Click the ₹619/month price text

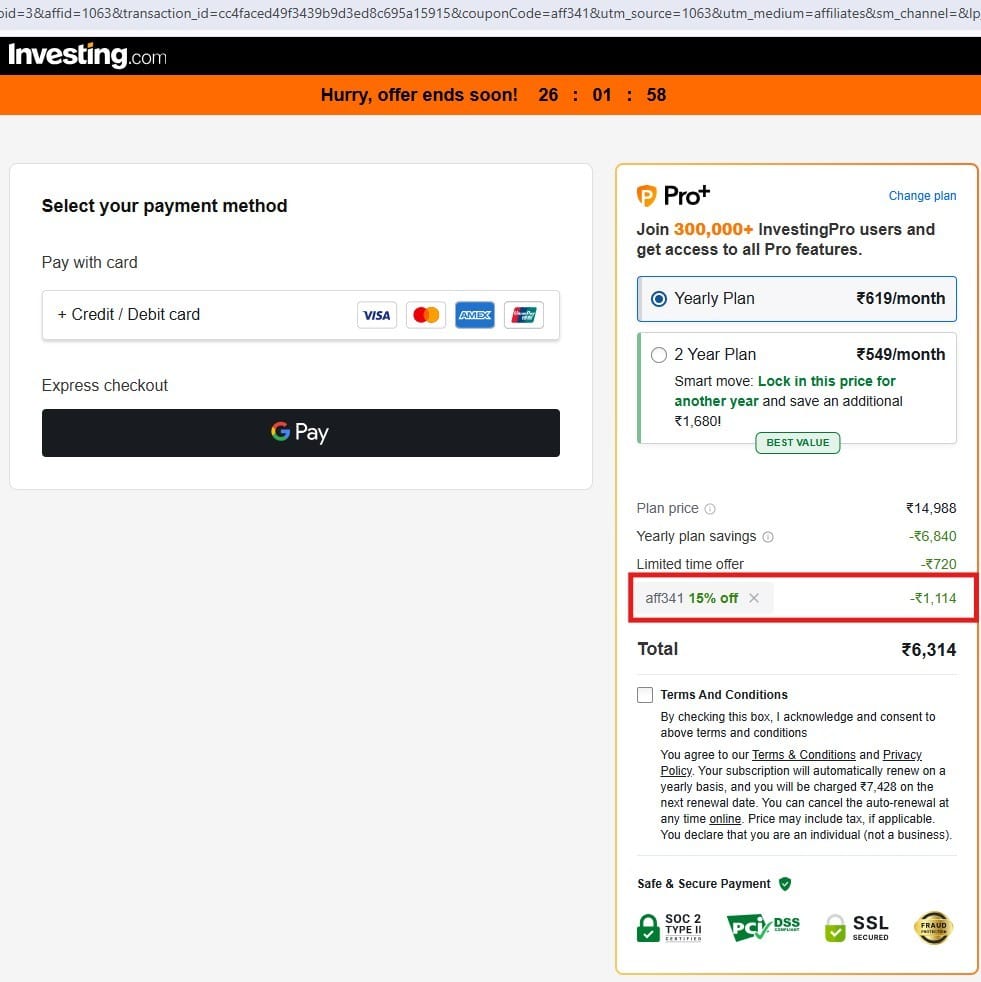coord(901,299)
